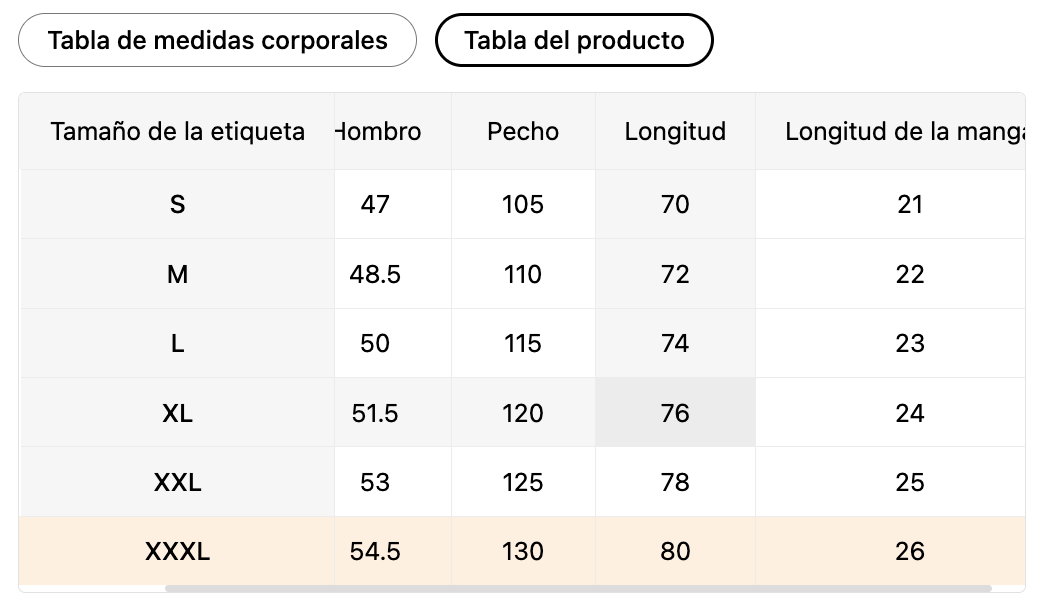Select the XXL size row label
Image resolution: width=1044 pixels, height=608 pixels.
coord(177,482)
